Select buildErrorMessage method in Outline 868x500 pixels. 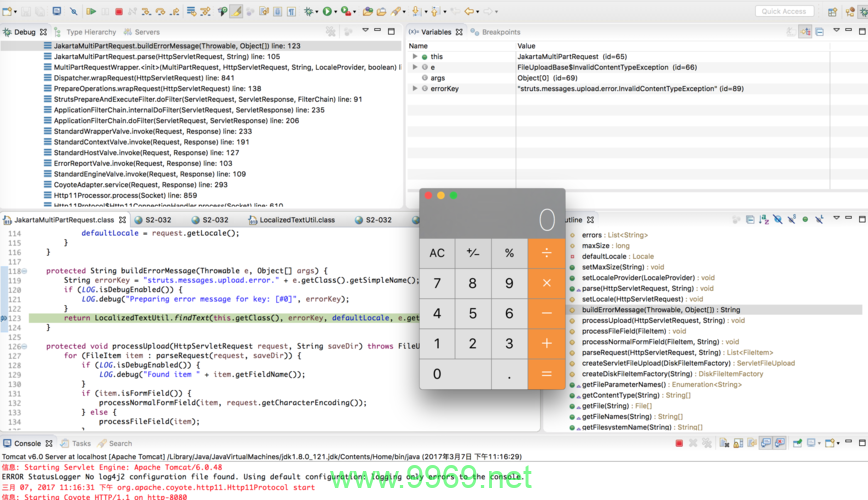660,310
